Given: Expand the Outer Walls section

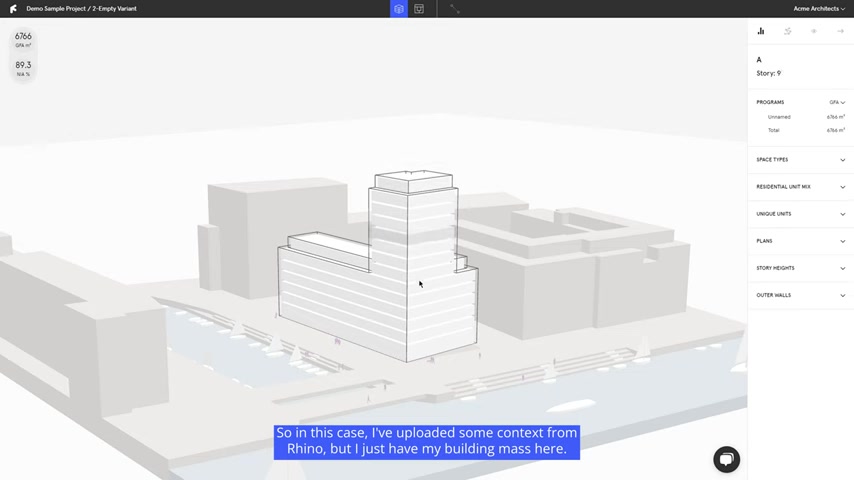Looking at the screenshot, I should [x=801, y=295].
